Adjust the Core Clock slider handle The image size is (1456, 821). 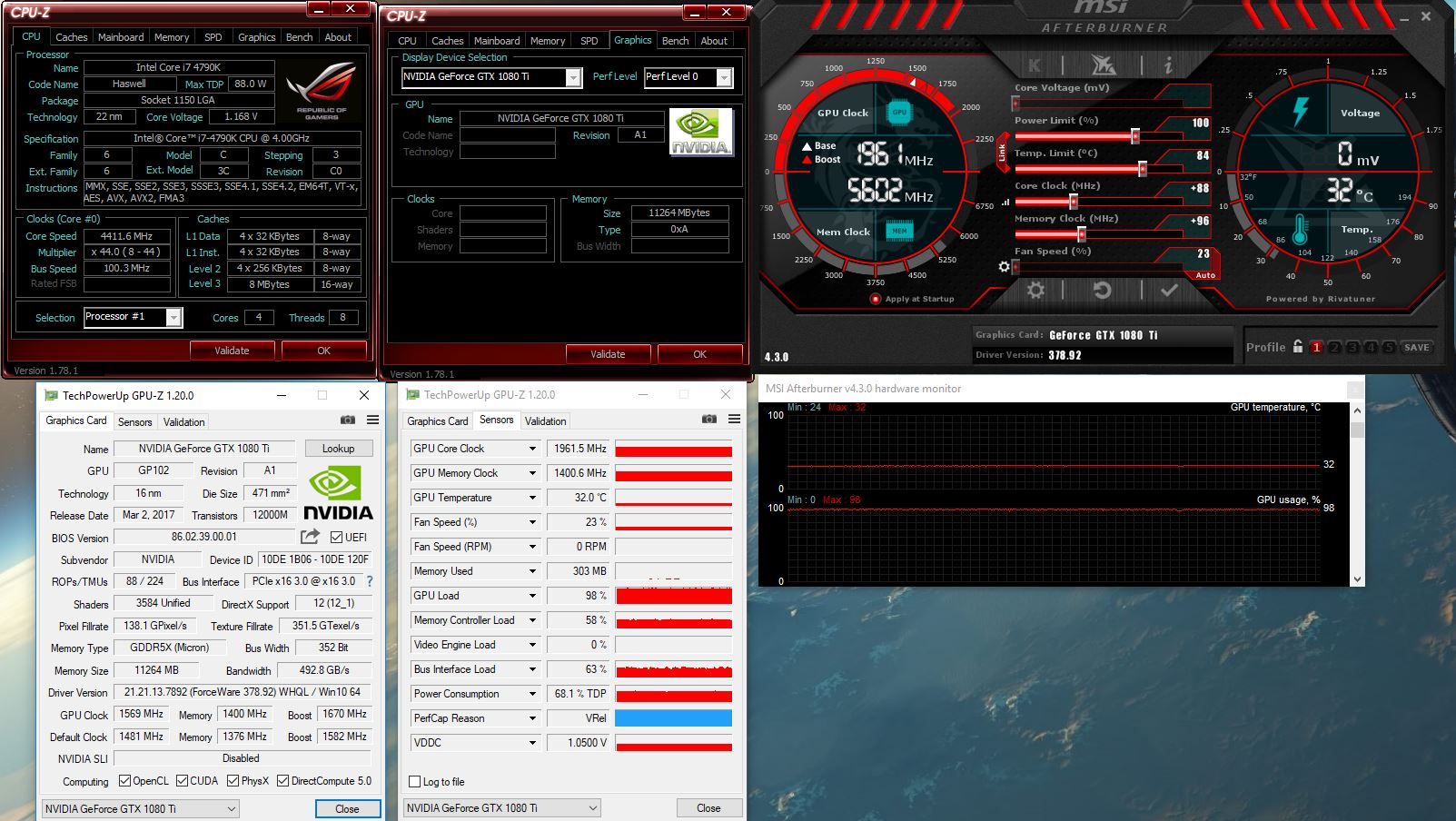click(x=1074, y=202)
